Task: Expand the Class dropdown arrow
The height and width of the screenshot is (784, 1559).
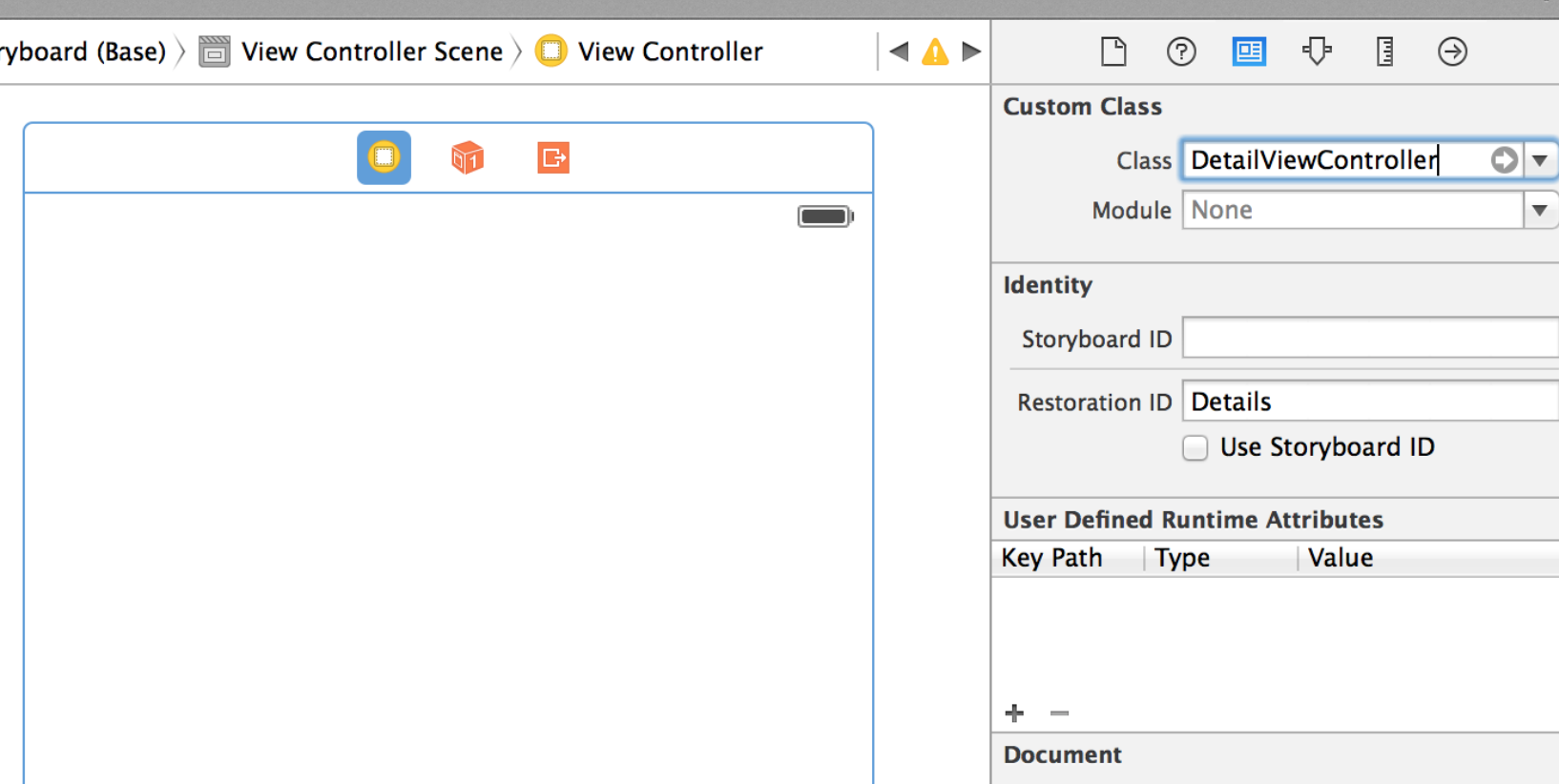Action: [x=1540, y=160]
